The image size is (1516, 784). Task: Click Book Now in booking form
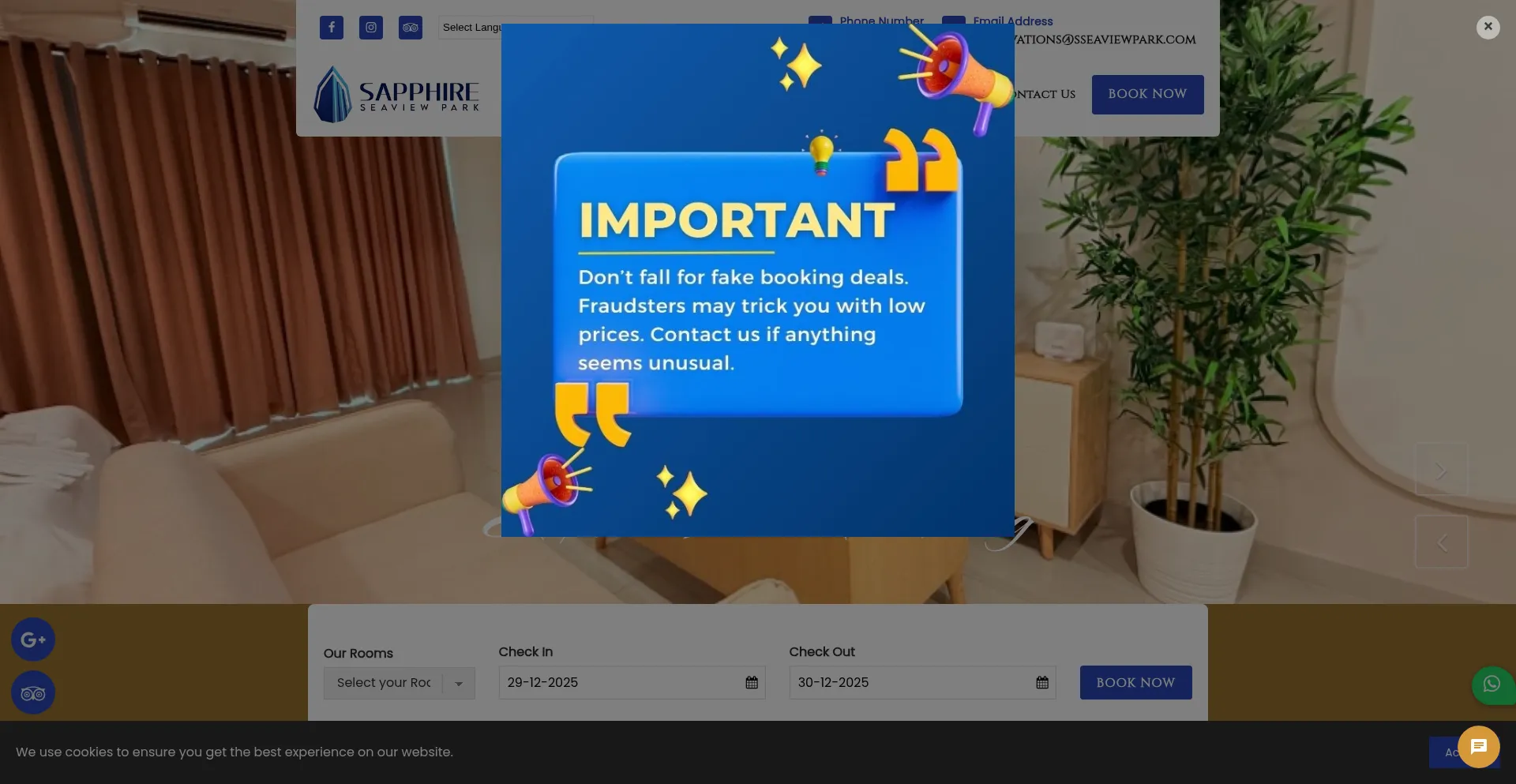1136,683
